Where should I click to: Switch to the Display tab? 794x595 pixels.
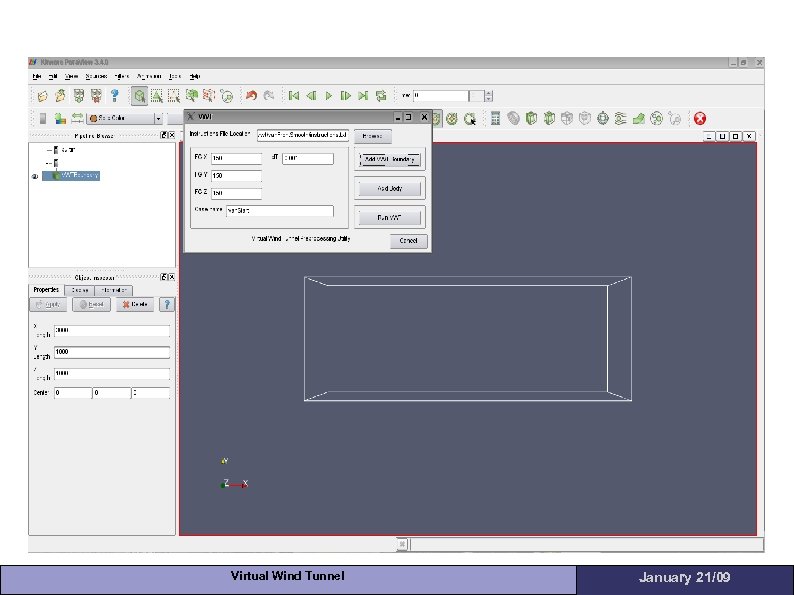coord(80,290)
